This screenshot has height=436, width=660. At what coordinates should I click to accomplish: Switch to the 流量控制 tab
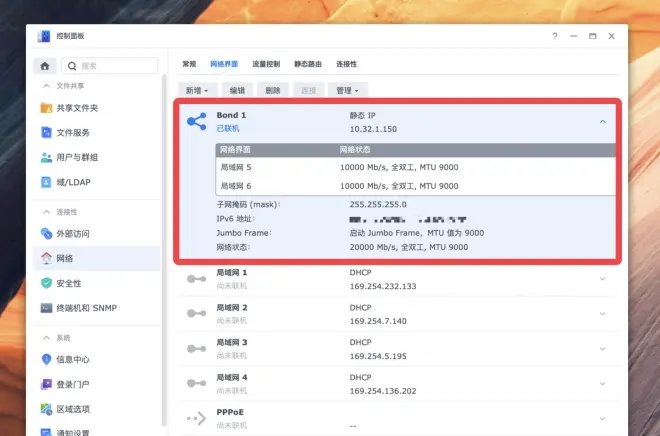(x=266, y=64)
